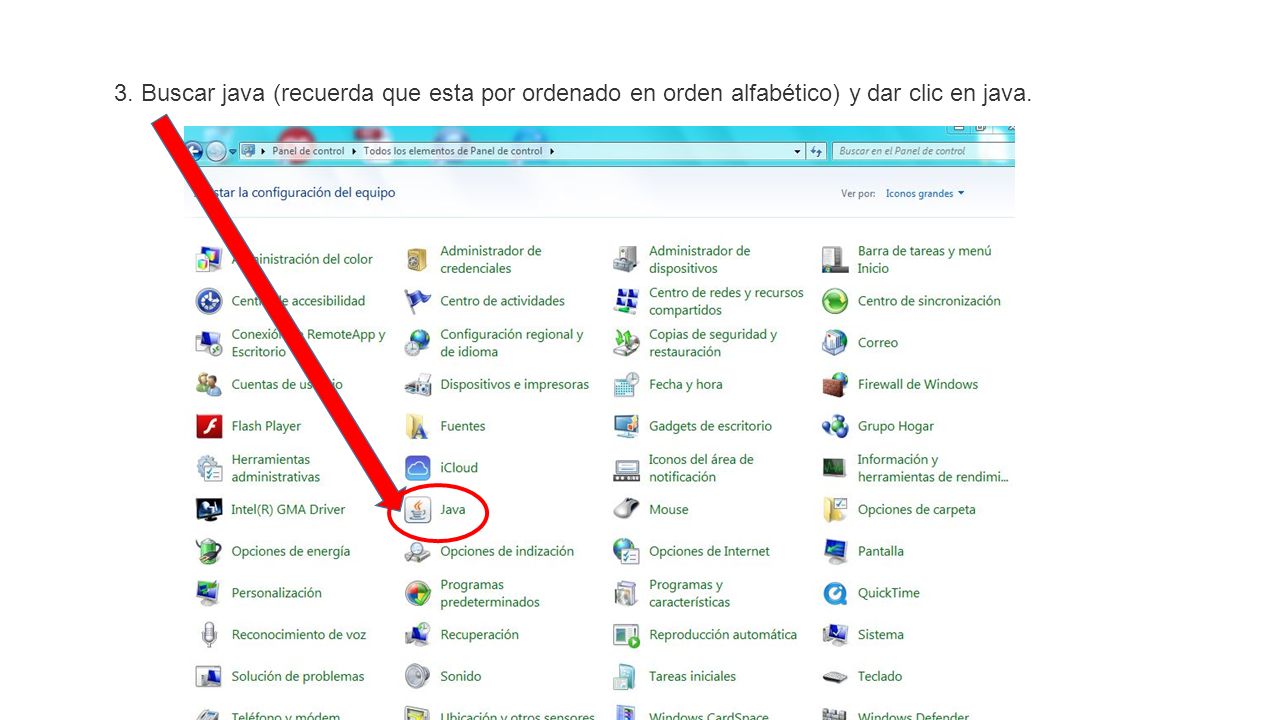Expand arrow after 'Todos los elementos de Panel de control'
The width and height of the screenshot is (1280, 720).
551,151
